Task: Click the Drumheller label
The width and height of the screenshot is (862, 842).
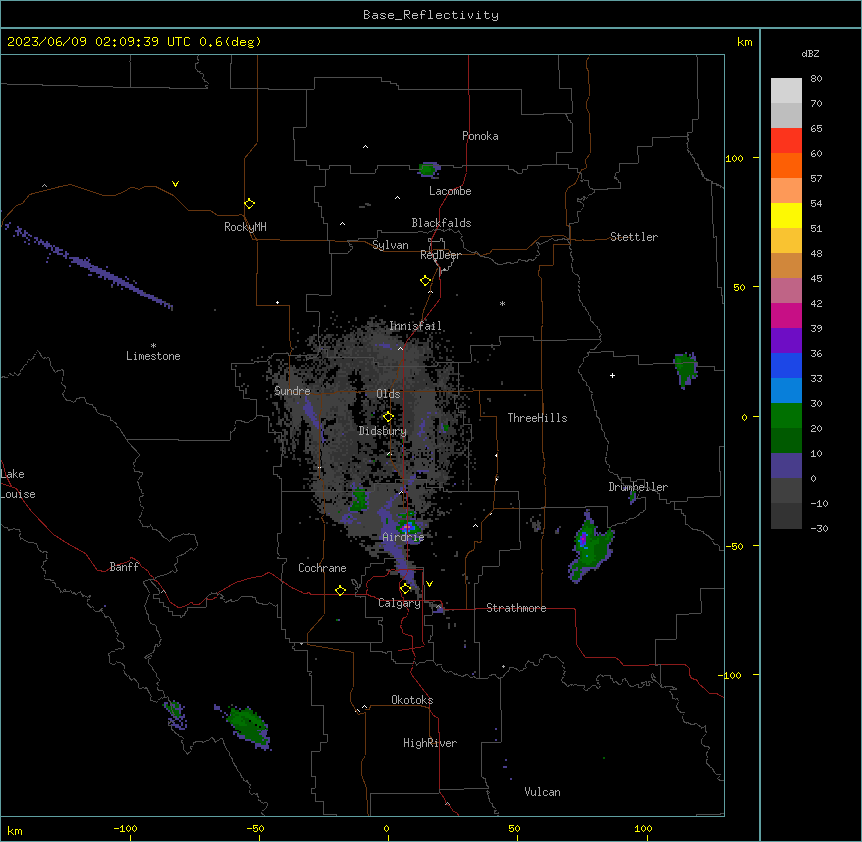Action: point(638,487)
